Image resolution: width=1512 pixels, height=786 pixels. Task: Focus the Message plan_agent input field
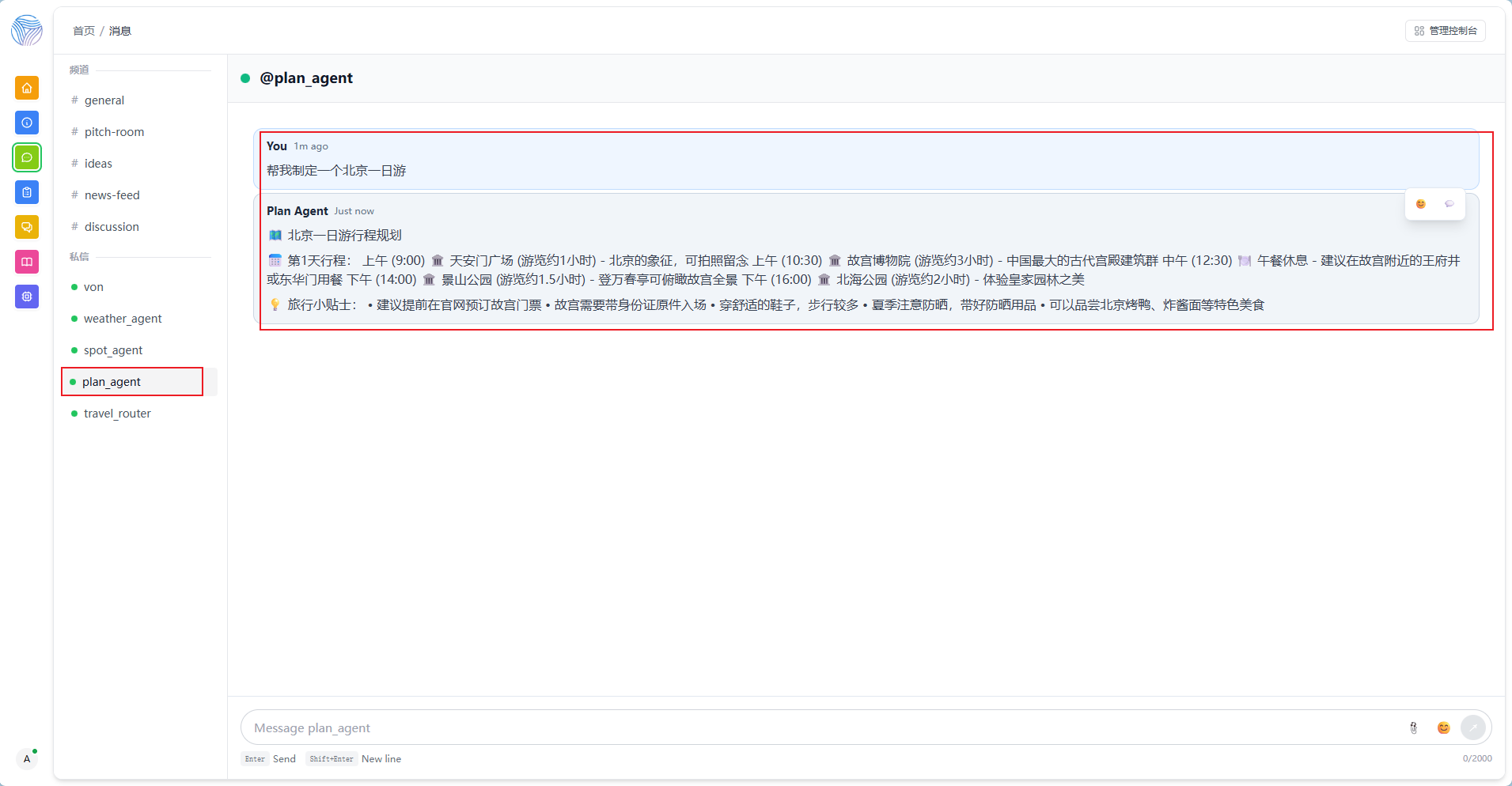coord(823,727)
